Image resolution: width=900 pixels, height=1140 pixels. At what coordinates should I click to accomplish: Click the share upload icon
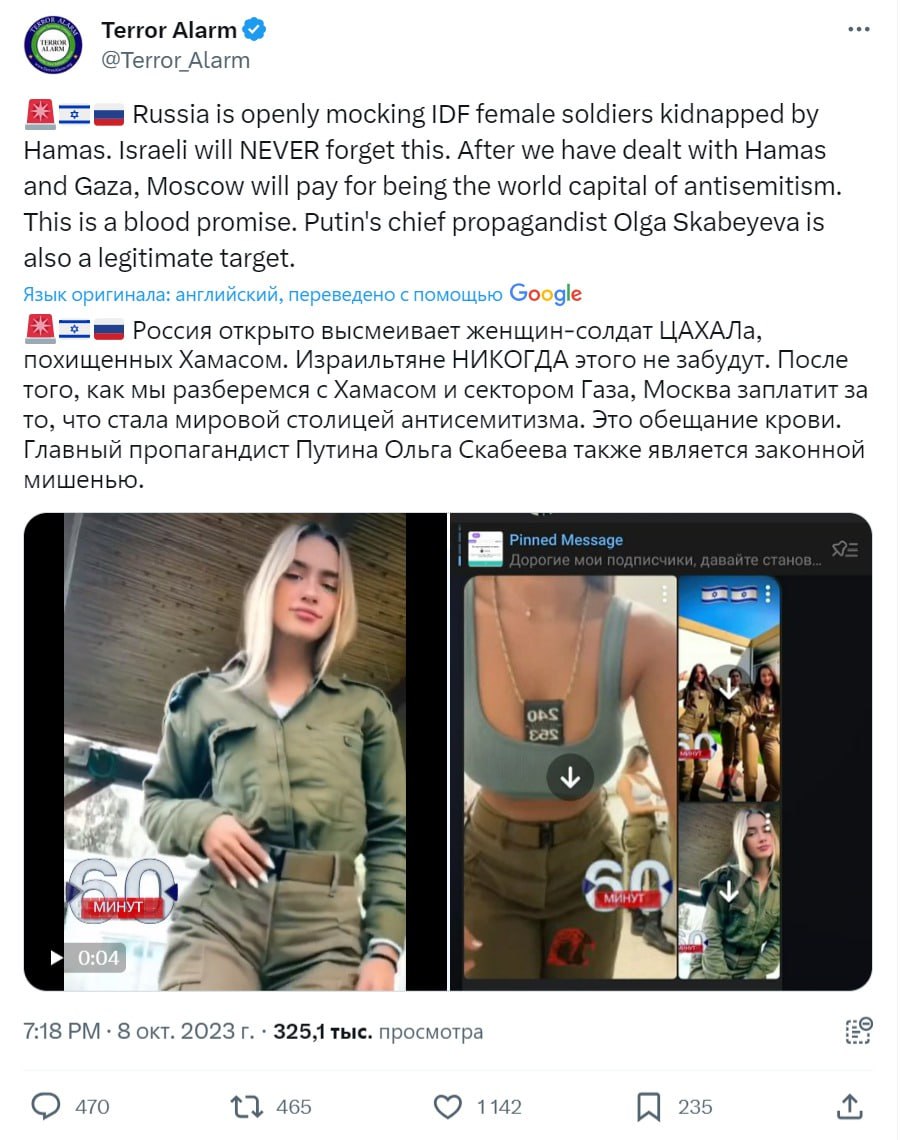pos(849,1106)
